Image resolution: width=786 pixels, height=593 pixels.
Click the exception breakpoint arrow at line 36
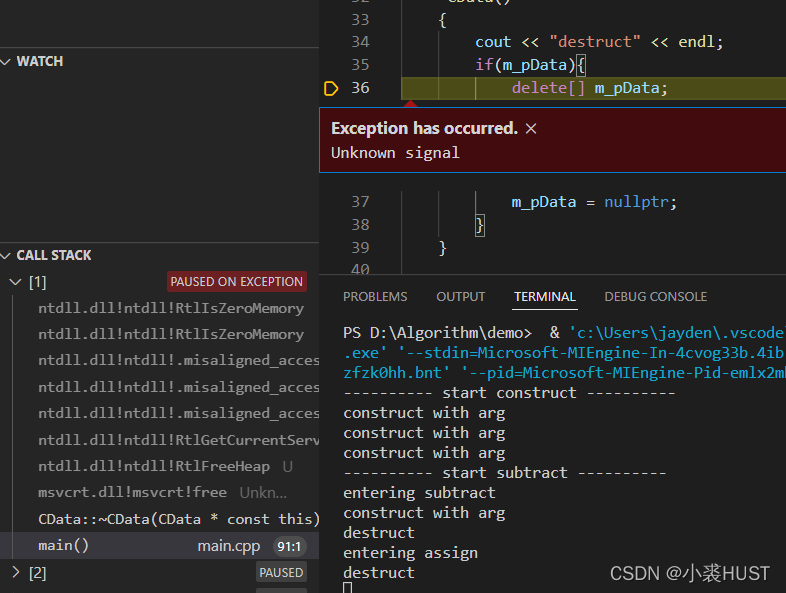tap(331, 88)
